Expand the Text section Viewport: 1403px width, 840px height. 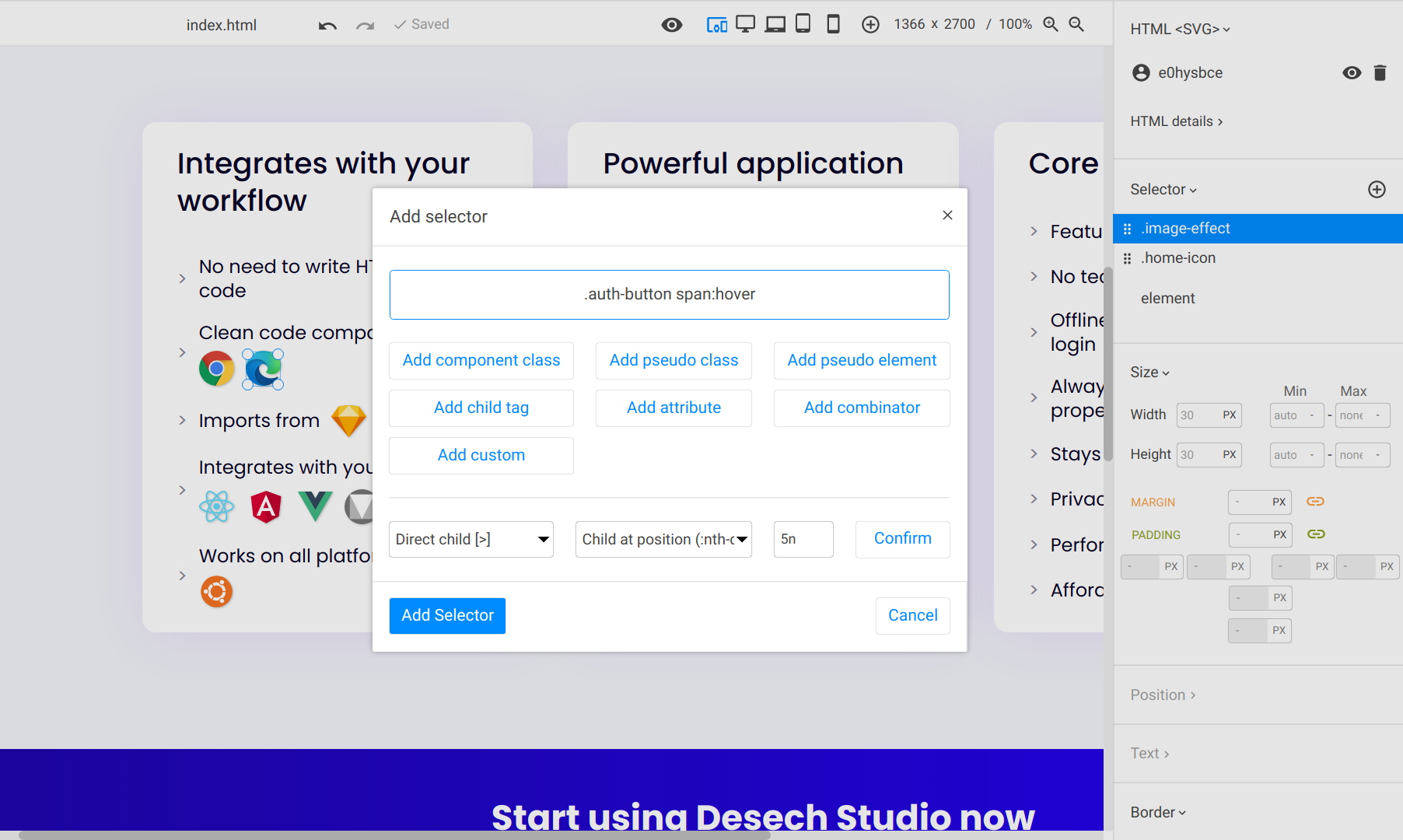1149,754
